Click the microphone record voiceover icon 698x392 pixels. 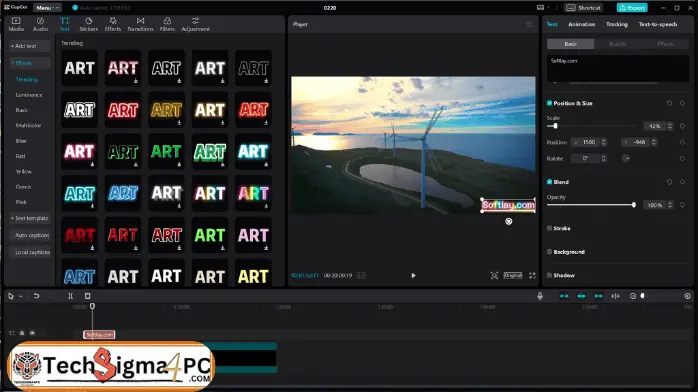[x=540, y=296]
